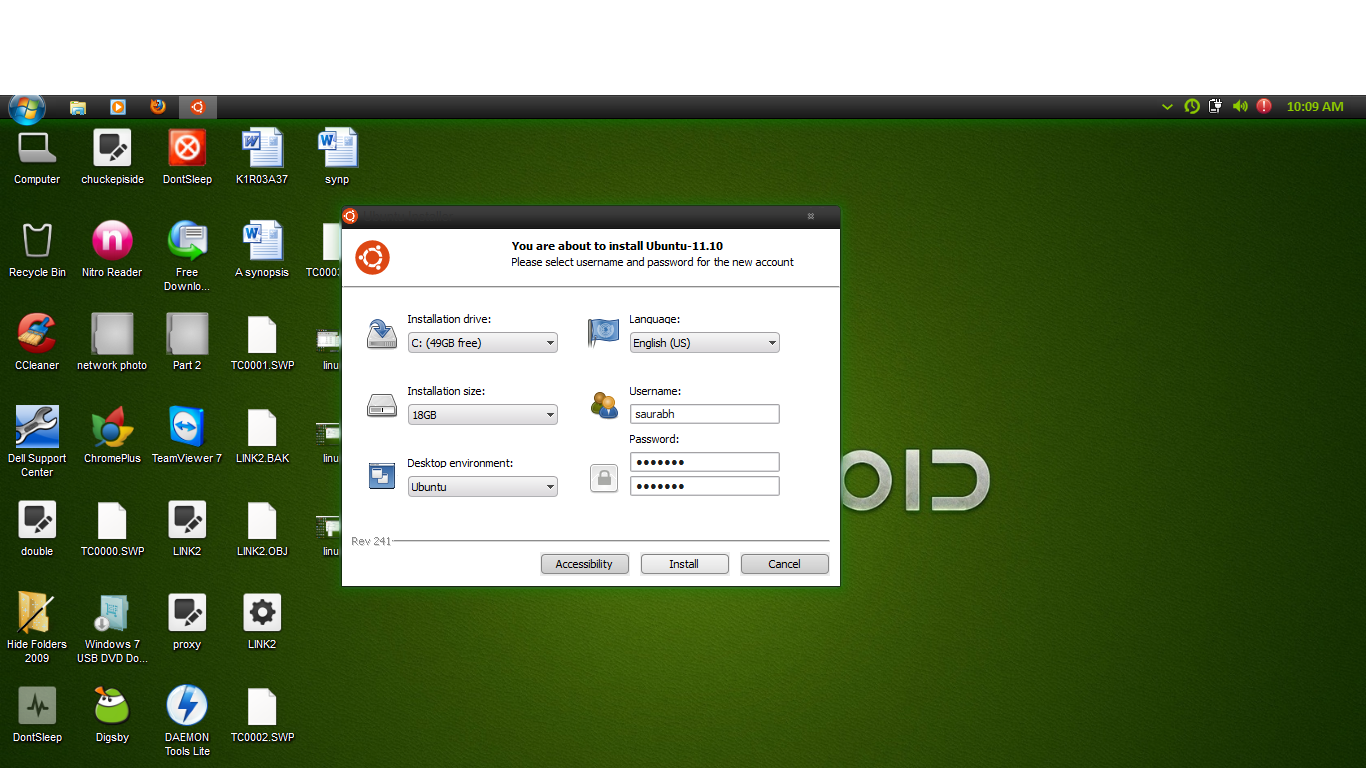Select the synp Word document icon
Screen dimensions: 1366x768
(x=337, y=157)
